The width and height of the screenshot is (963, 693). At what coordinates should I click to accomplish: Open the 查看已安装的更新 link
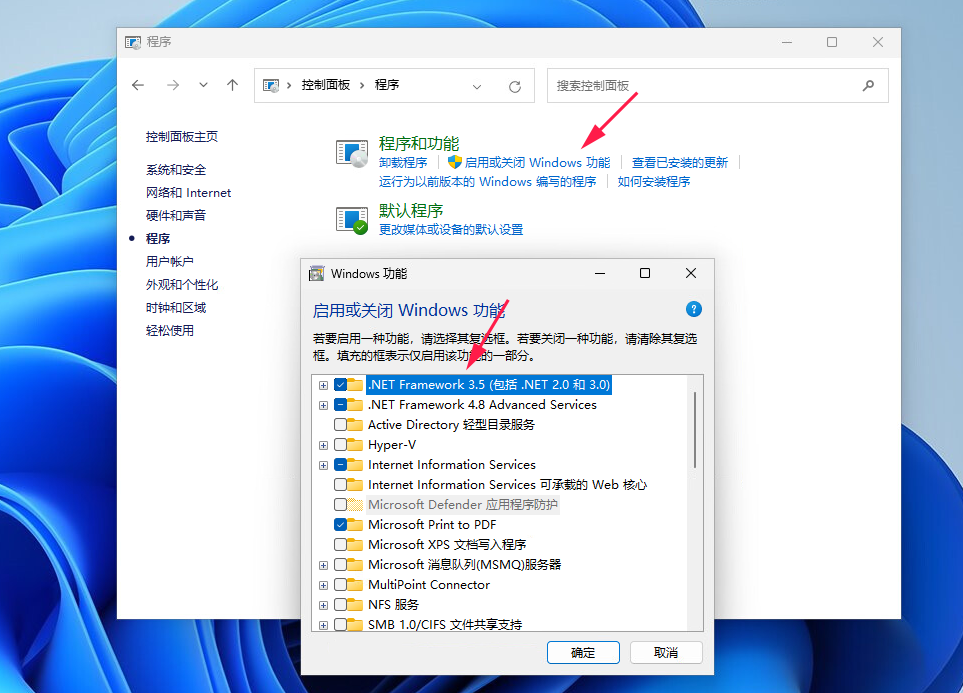pos(680,163)
